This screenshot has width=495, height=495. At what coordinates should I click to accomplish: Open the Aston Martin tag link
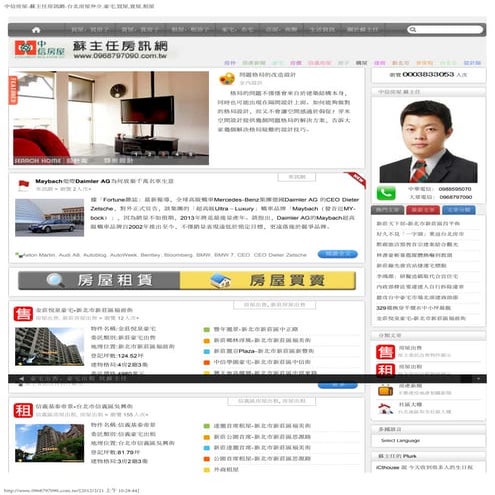39,255
